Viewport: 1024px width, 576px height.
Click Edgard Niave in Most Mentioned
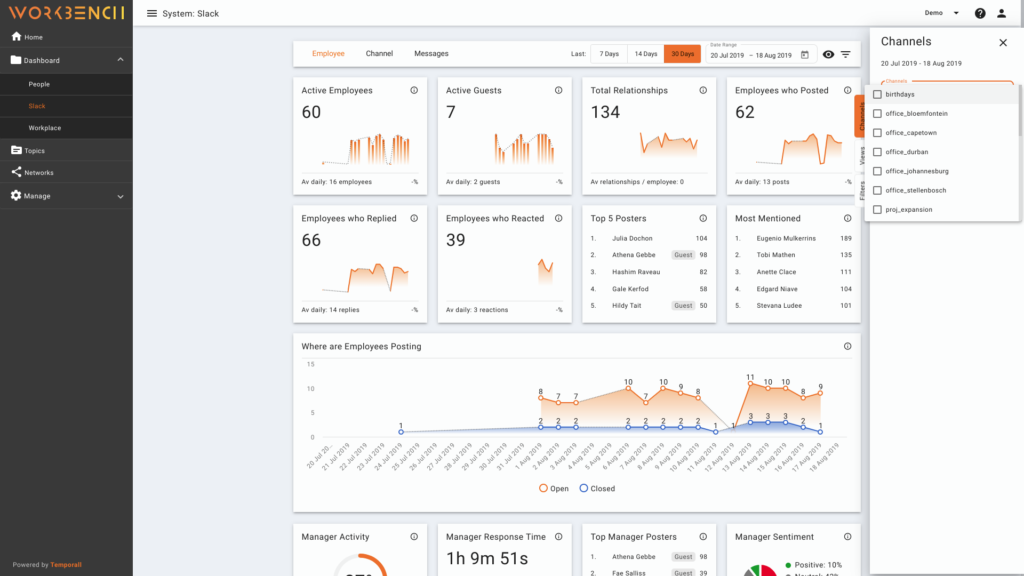[776, 289]
